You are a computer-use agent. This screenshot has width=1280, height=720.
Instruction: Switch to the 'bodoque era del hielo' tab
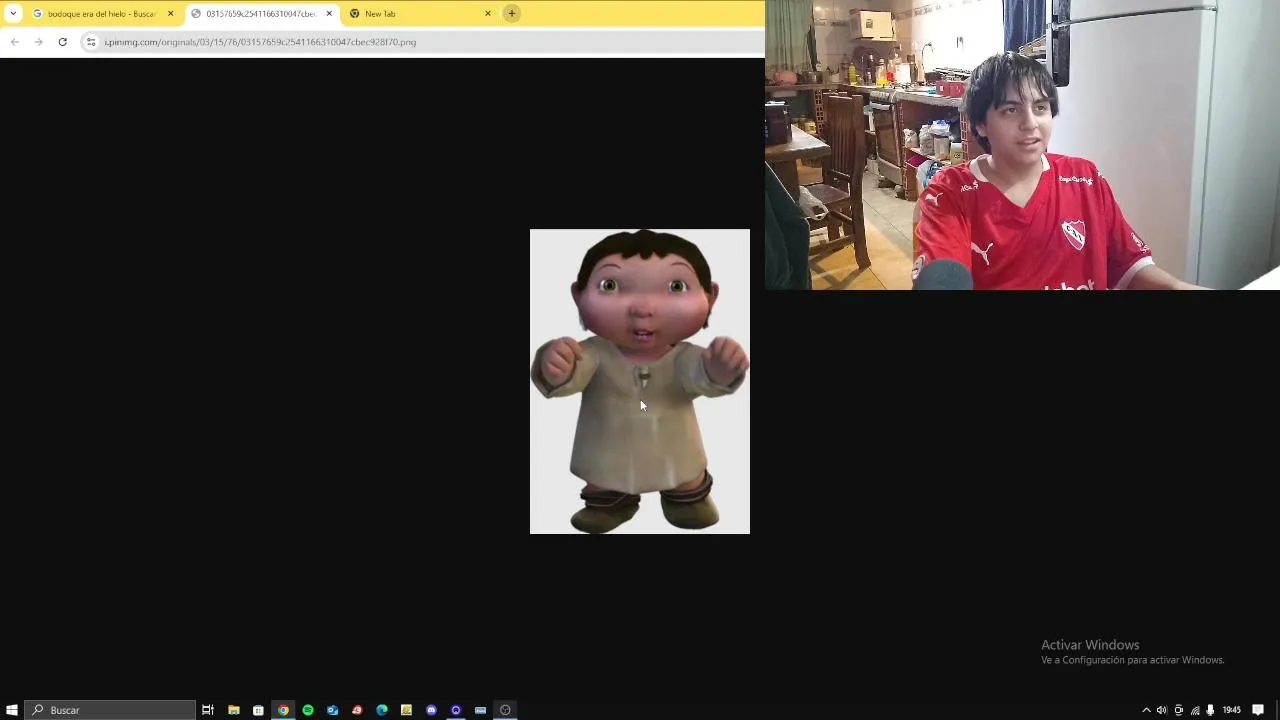(102, 14)
